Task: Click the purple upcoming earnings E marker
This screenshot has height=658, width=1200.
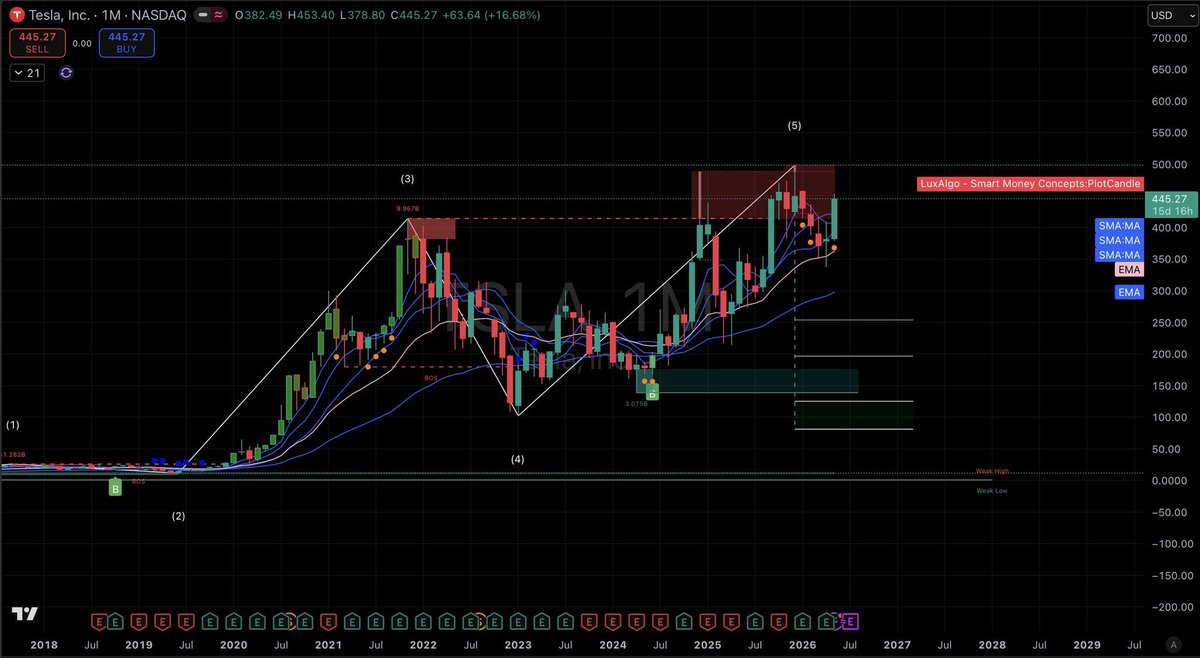Action: tap(850, 621)
